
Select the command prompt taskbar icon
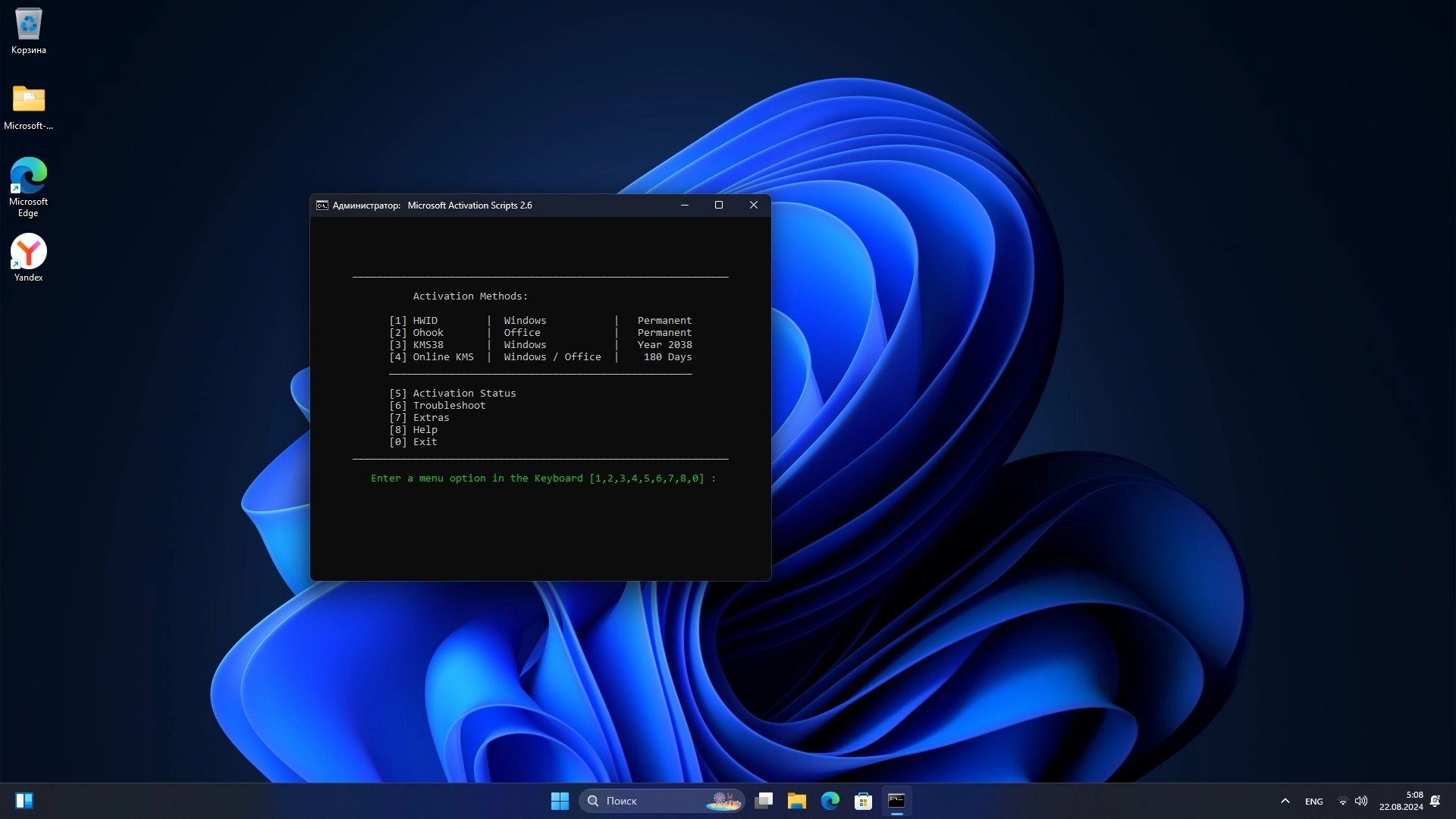896,801
